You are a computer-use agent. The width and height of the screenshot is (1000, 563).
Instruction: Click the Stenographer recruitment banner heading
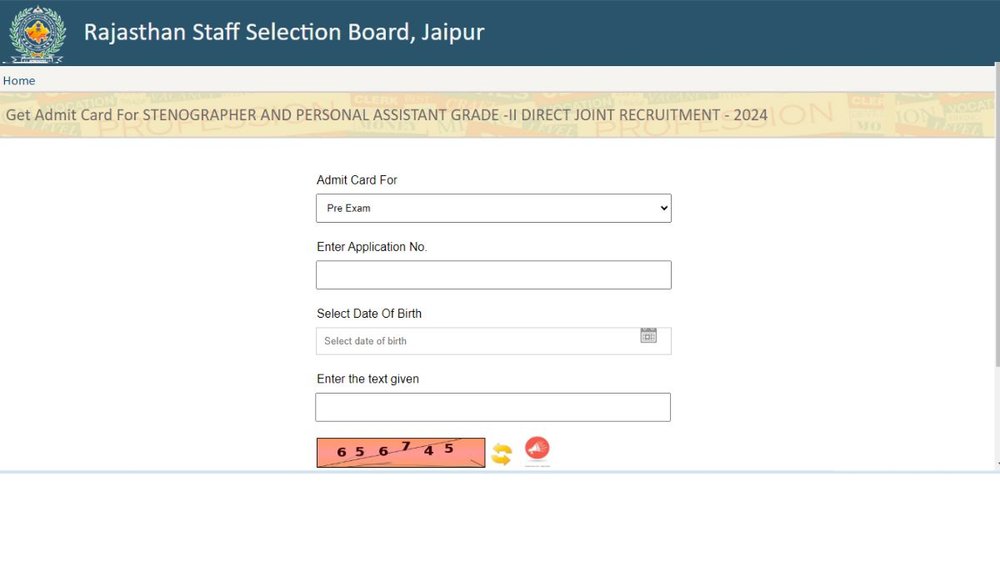coord(387,115)
